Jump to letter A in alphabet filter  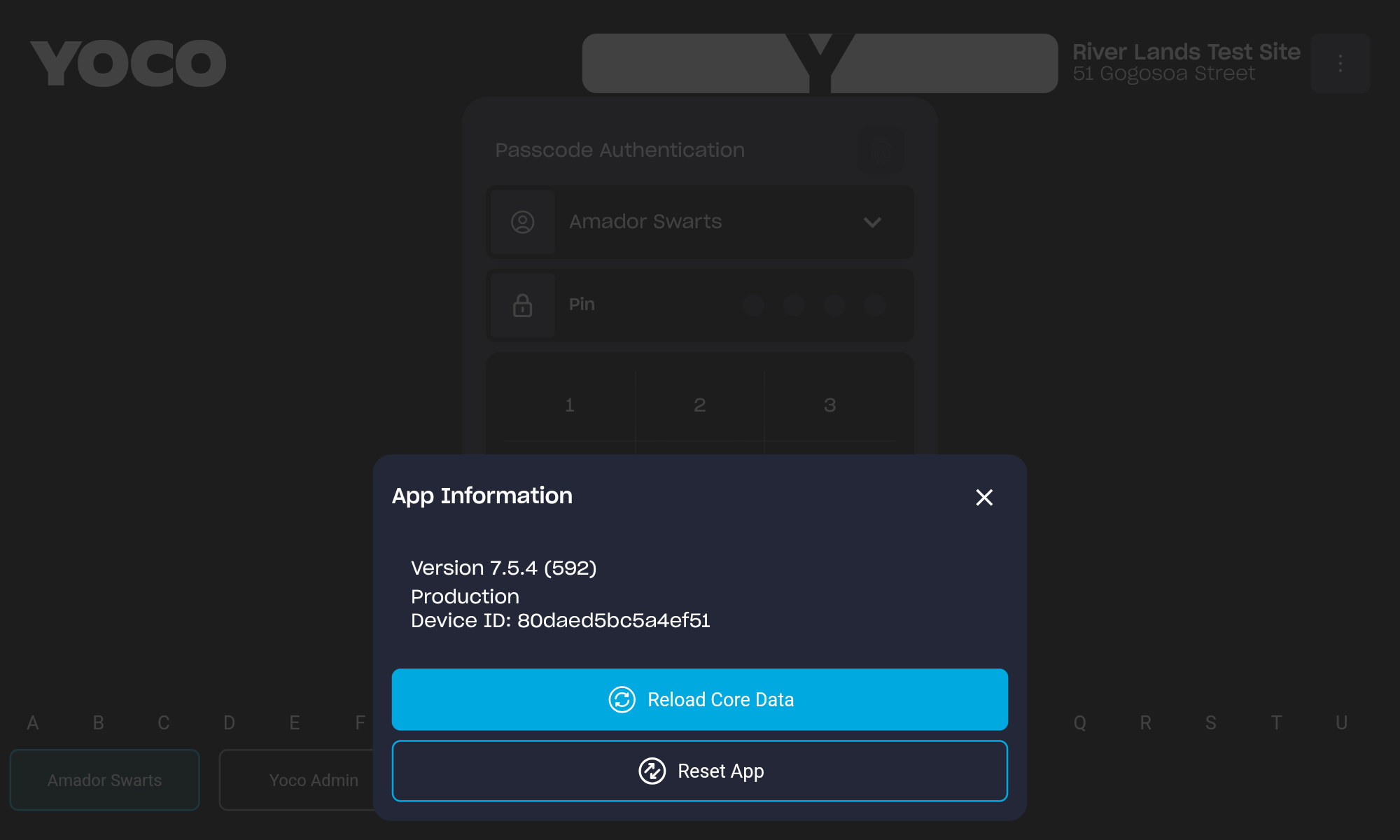coord(32,722)
